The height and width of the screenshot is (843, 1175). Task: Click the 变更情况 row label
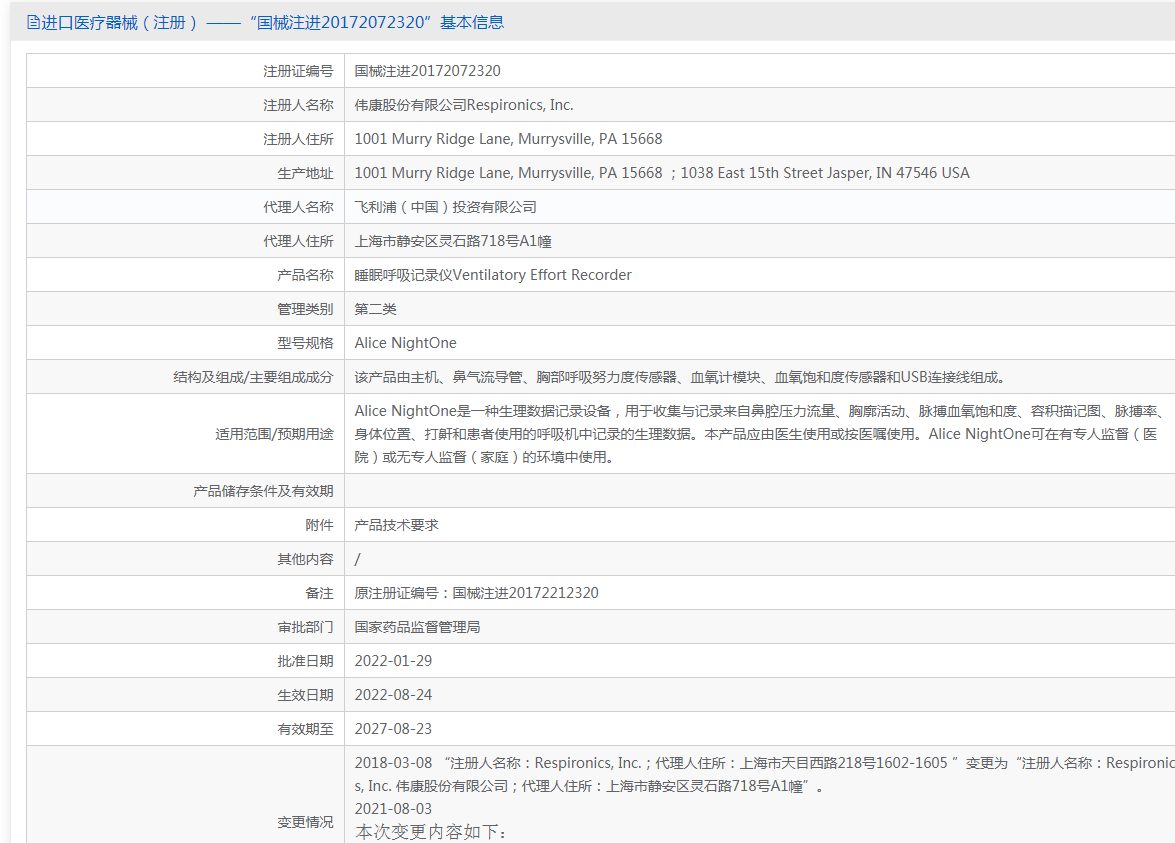point(305,822)
